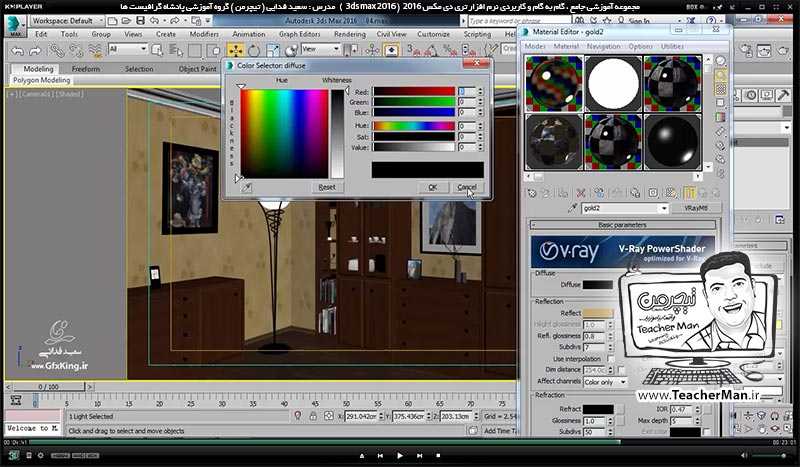Toggle the Angle Snap icon
Viewport: 800px width, 467px height.
(x=431, y=50)
